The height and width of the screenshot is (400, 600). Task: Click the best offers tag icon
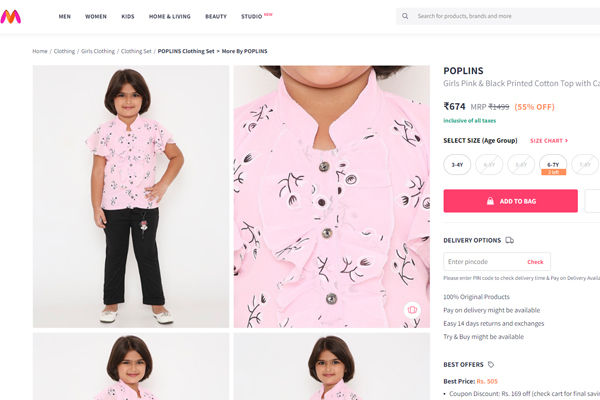pos(491,365)
